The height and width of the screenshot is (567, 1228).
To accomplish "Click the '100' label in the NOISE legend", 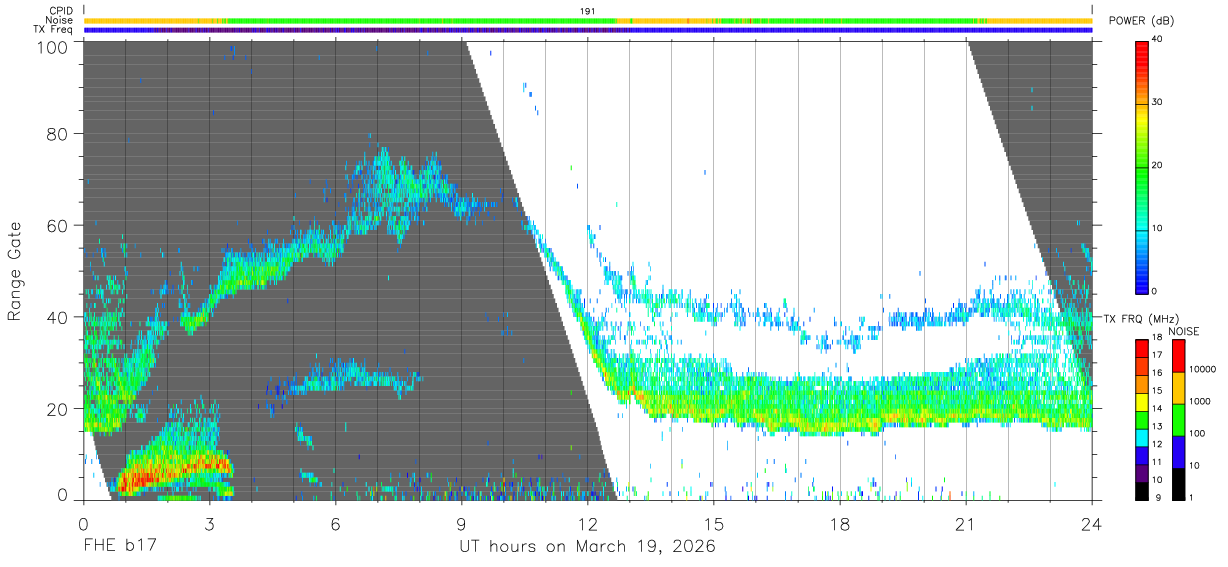I will (x=1199, y=433).
